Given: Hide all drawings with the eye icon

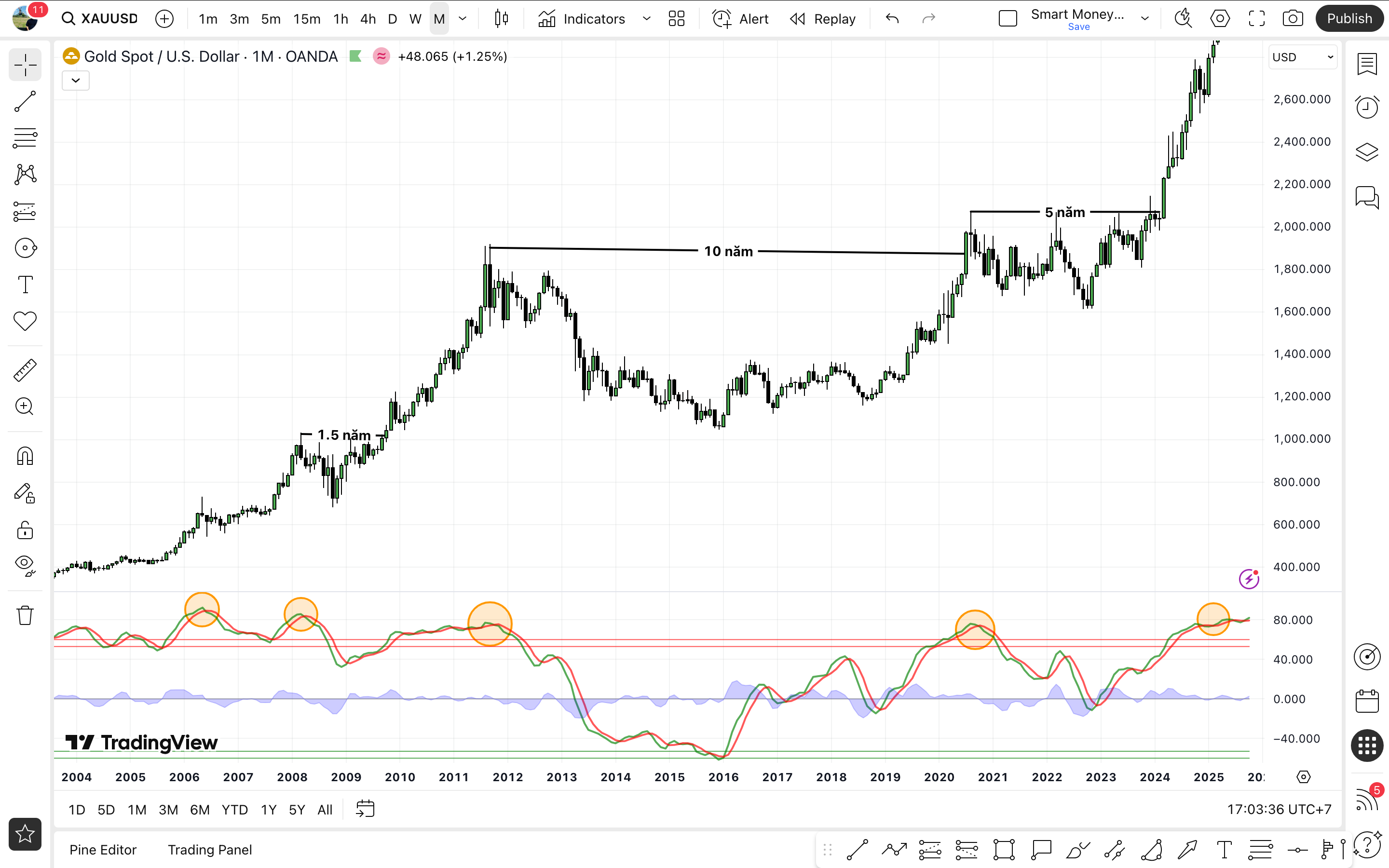Looking at the screenshot, I should (x=25, y=564).
